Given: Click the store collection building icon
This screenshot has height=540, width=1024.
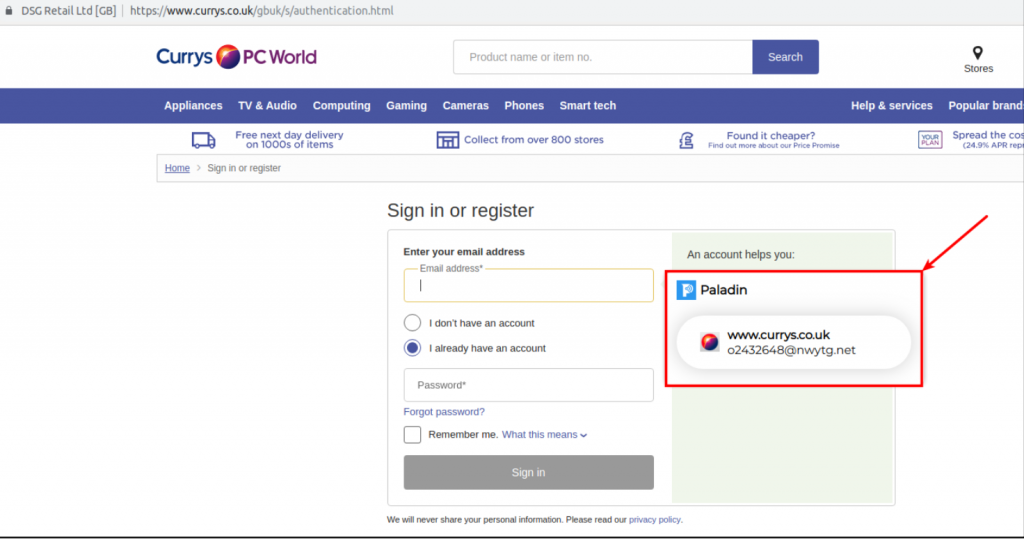Looking at the screenshot, I should click(x=447, y=140).
